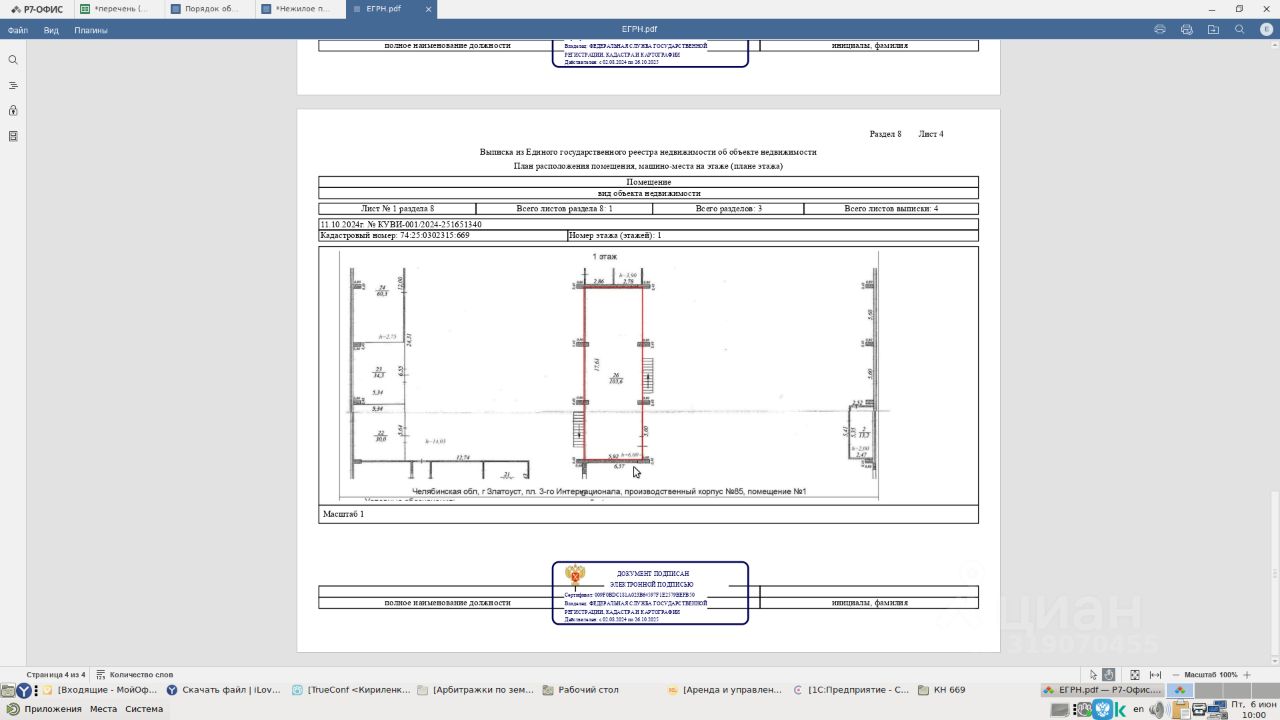Click the zoom level 'Масштаб 100%'
This screenshot has height=720, width=1280.
[x=1211, y=675]
